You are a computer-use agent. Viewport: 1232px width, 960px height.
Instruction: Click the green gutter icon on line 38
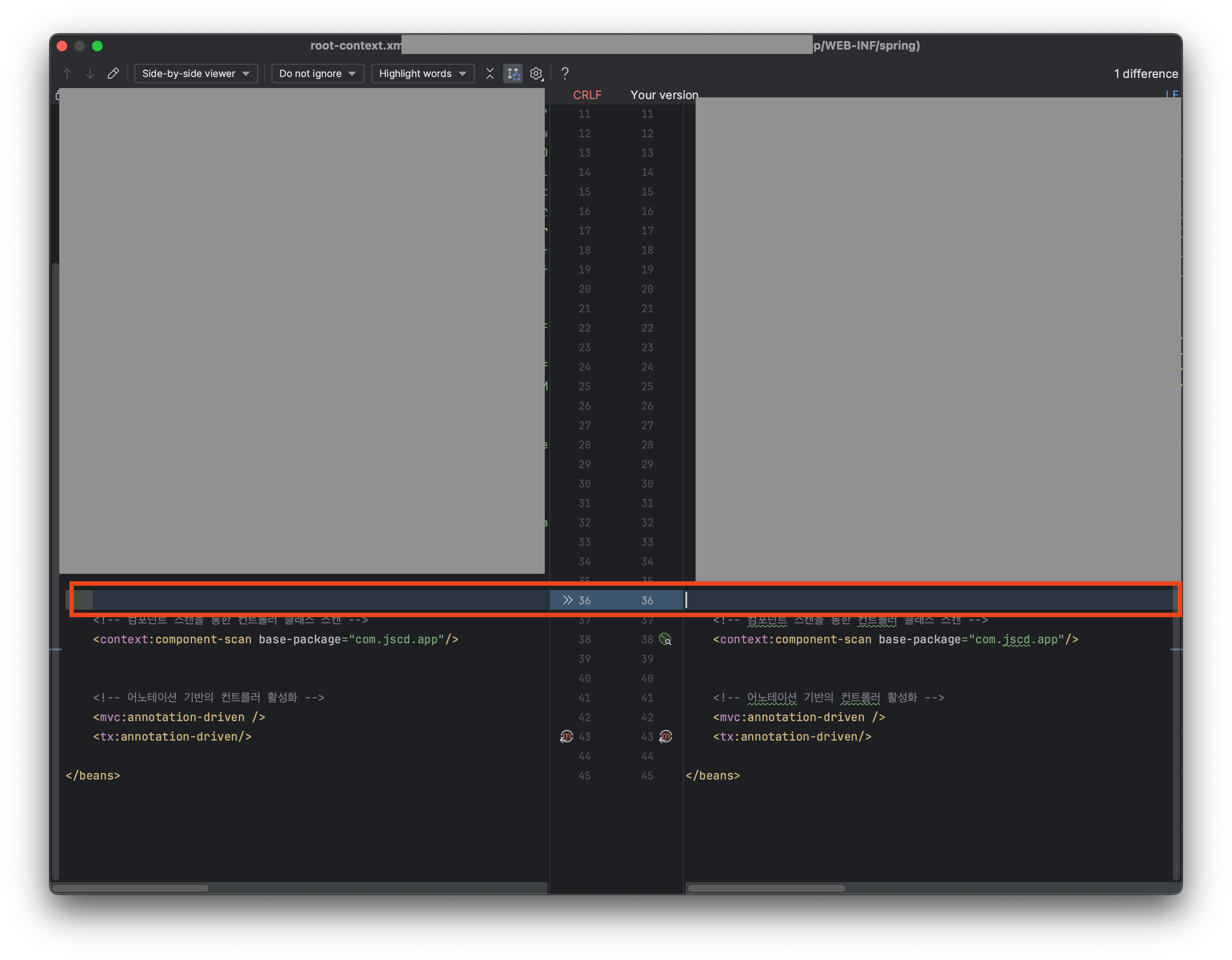click(666, 639)
